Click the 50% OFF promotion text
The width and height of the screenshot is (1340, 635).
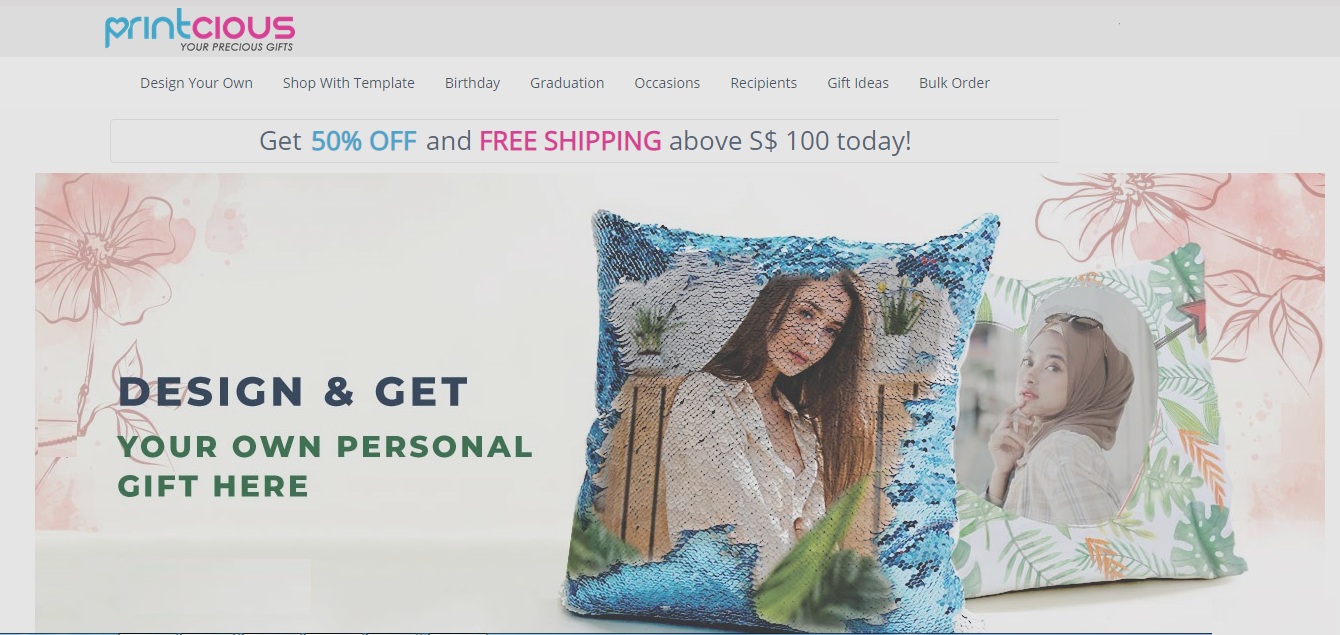[364, 141]
